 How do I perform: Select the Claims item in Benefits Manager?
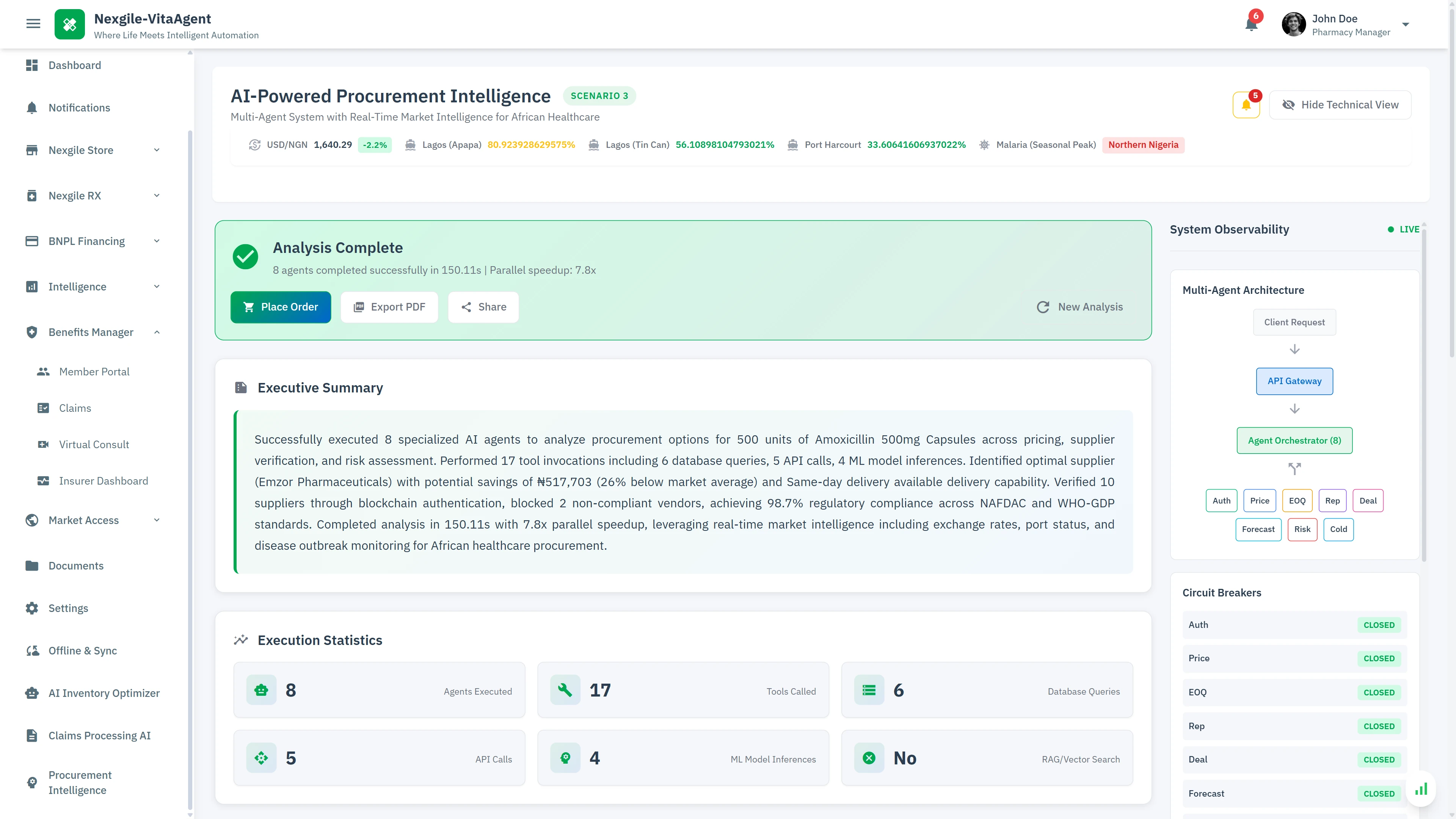[x=75, y=408]
